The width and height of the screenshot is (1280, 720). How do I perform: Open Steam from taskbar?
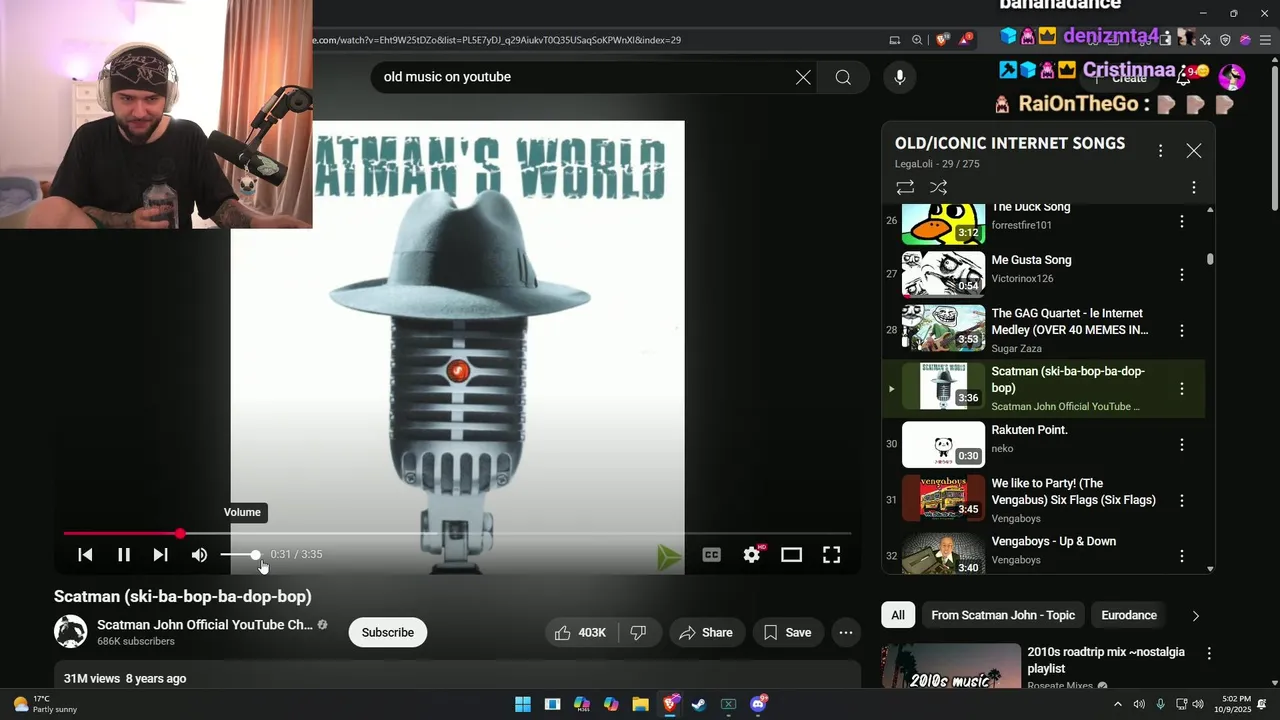point(699,704)
